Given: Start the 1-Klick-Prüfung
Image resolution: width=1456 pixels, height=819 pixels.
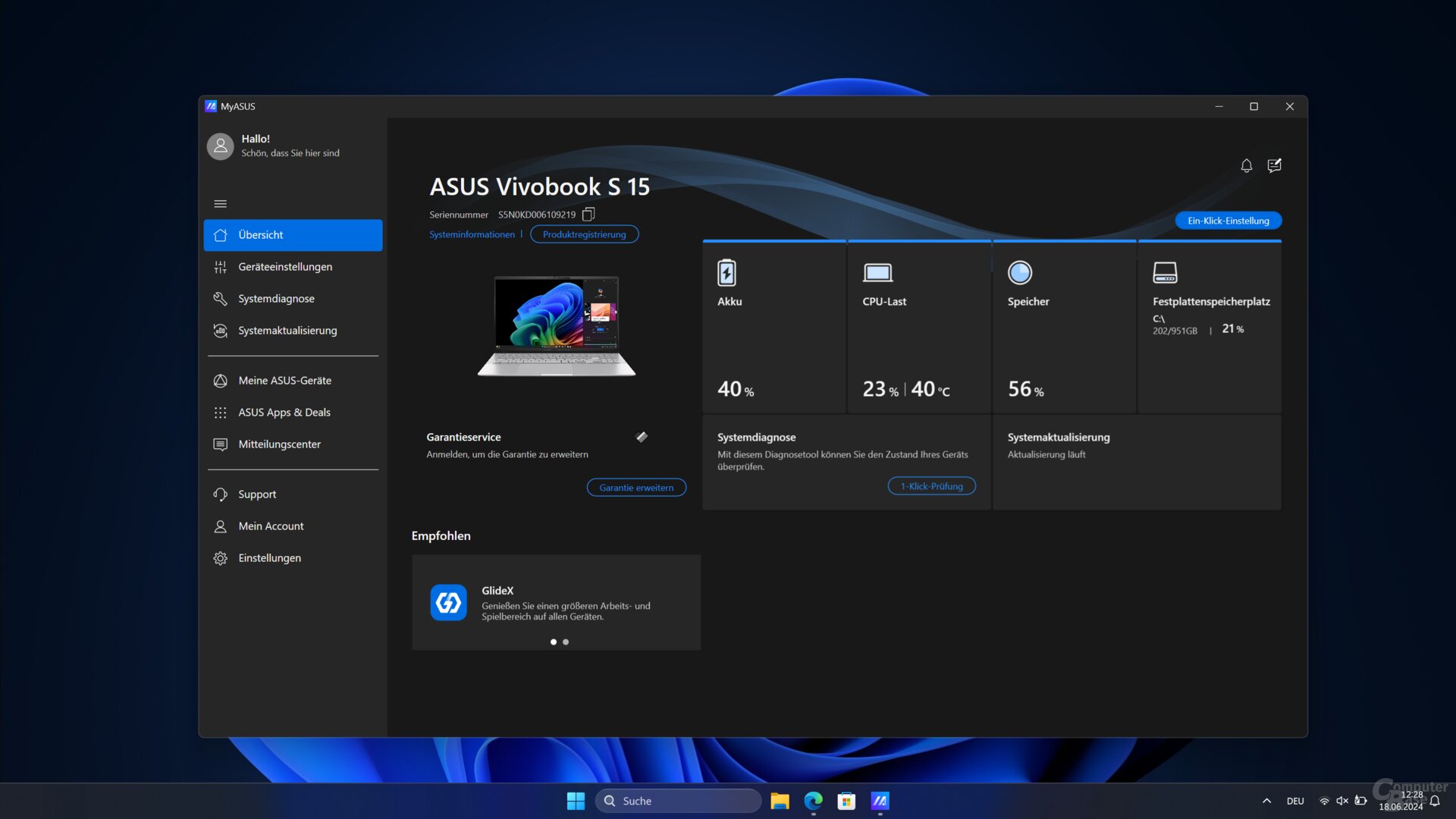Looking at the screenshot, I should point(931,486).
